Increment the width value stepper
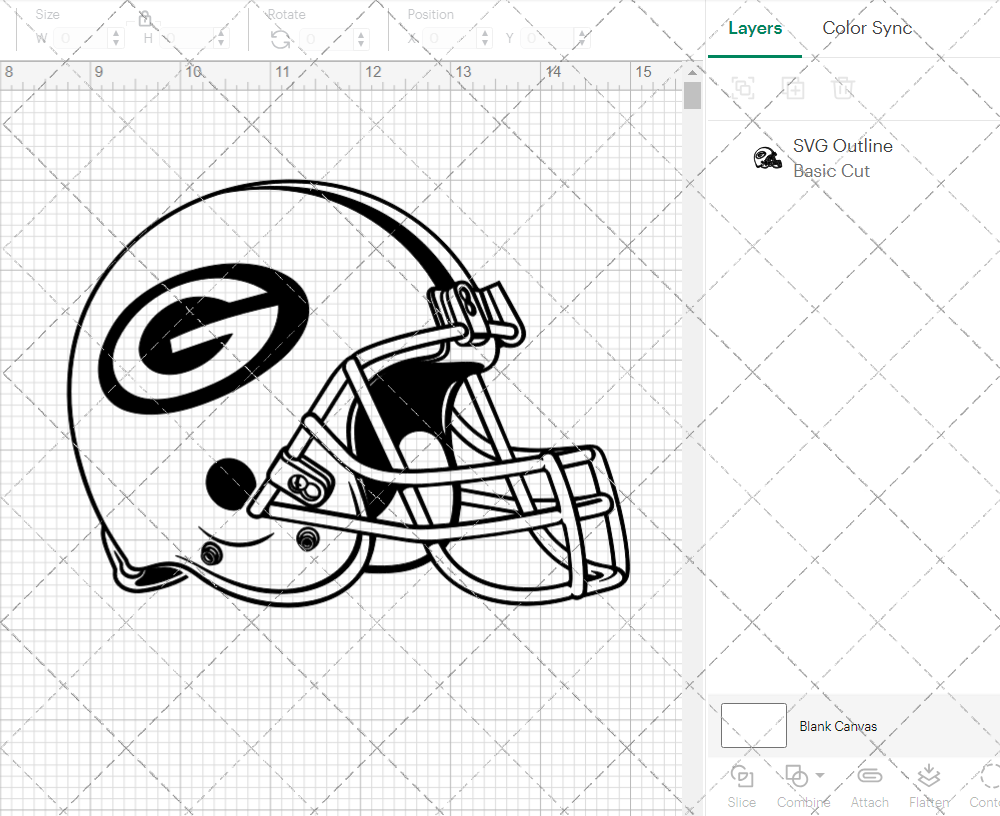The image size is (1000, 816). (117, 33)
